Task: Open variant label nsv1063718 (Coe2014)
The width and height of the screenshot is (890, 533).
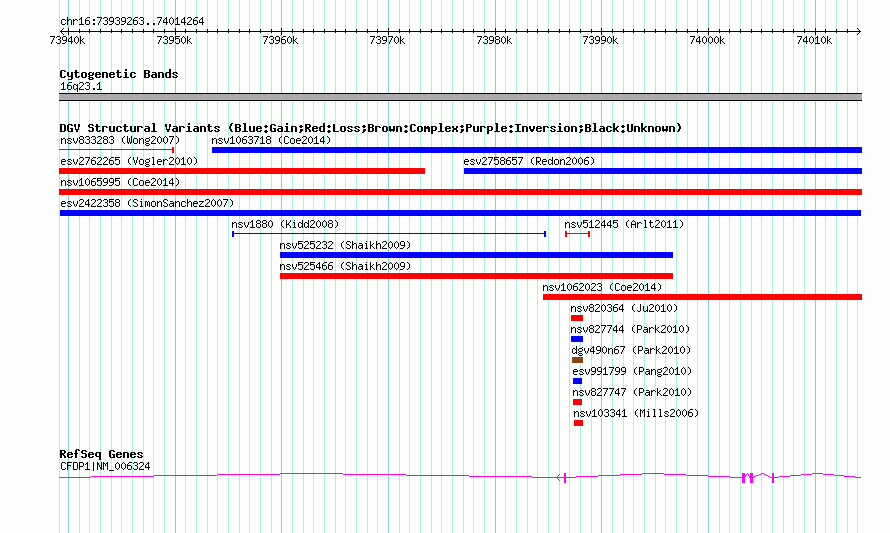Action: [x=271, y=140]
